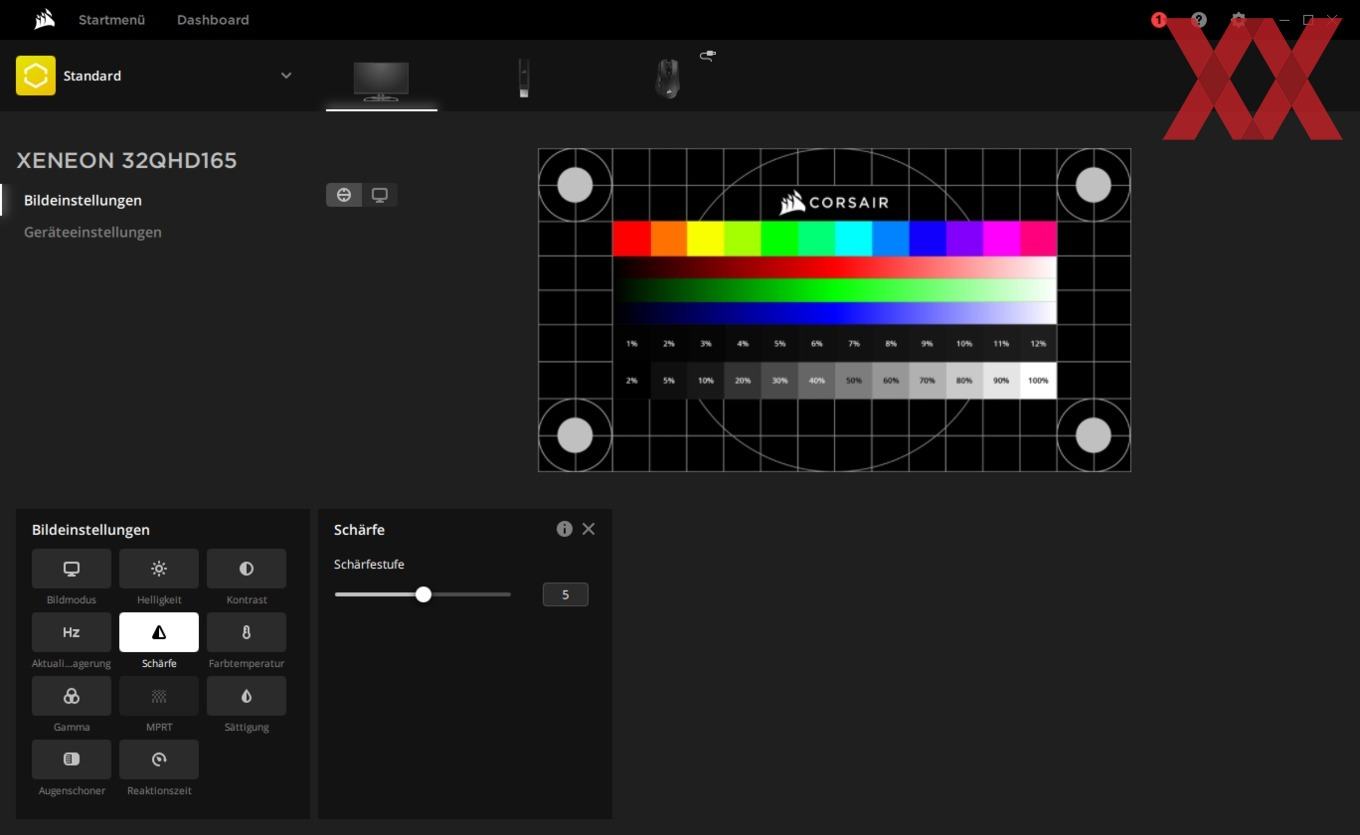Click the info icon in Schärfe panel

coord(564,529)
